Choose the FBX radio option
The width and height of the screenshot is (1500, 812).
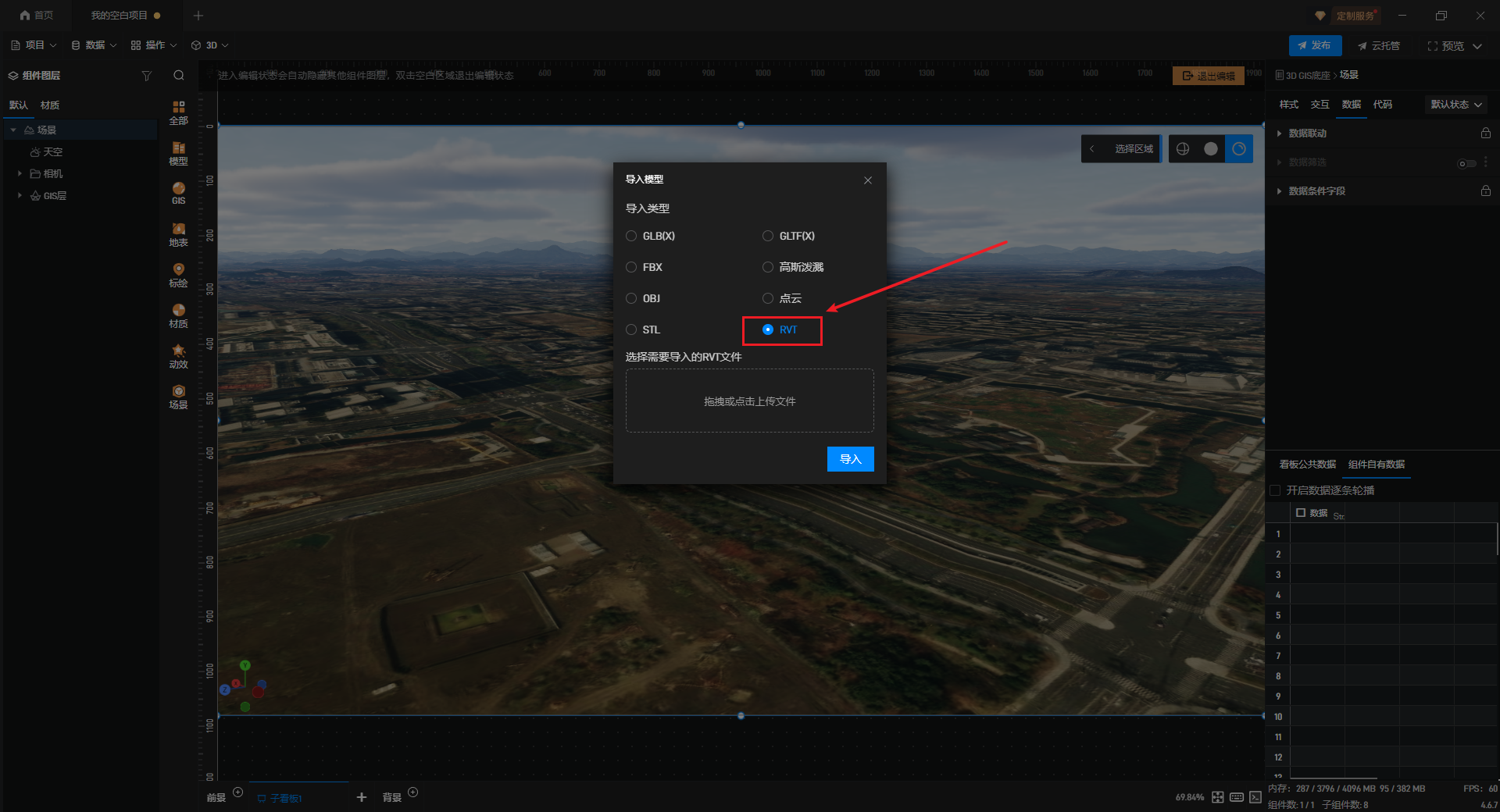[x=631, y=267]
